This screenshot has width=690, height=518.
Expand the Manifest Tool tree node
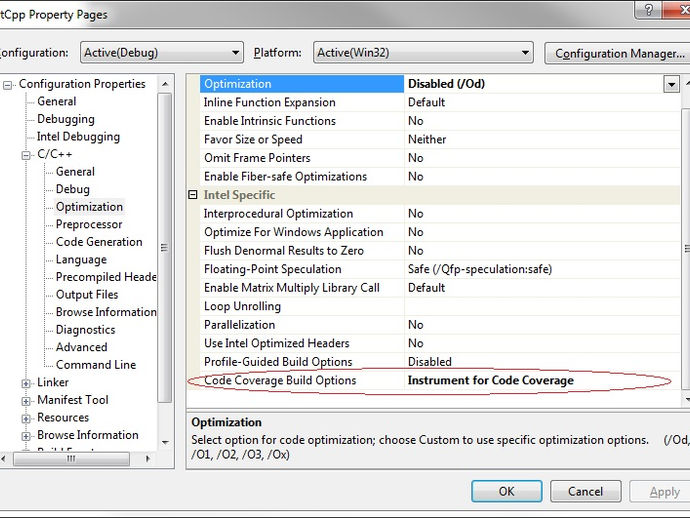(x=26, y=401)
